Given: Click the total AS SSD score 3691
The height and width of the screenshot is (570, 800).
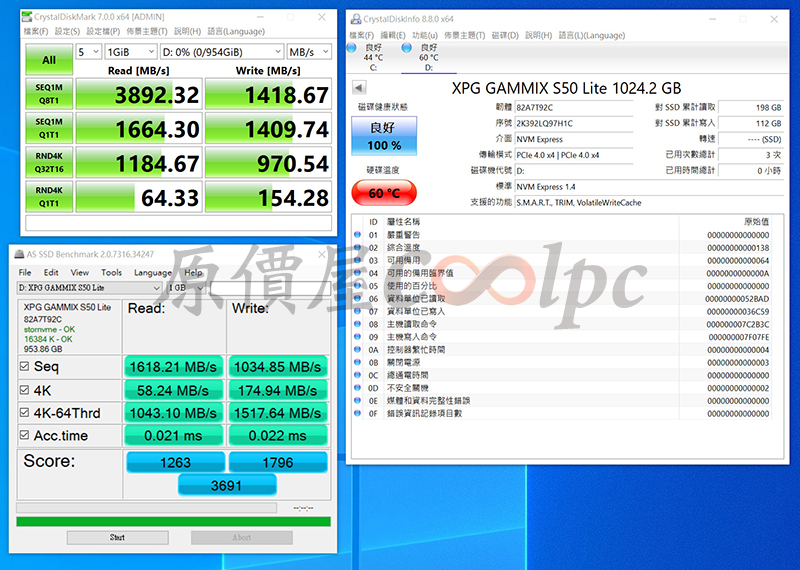Looking at the screenshot, I should pyautogui.click(x=227, y=485).
